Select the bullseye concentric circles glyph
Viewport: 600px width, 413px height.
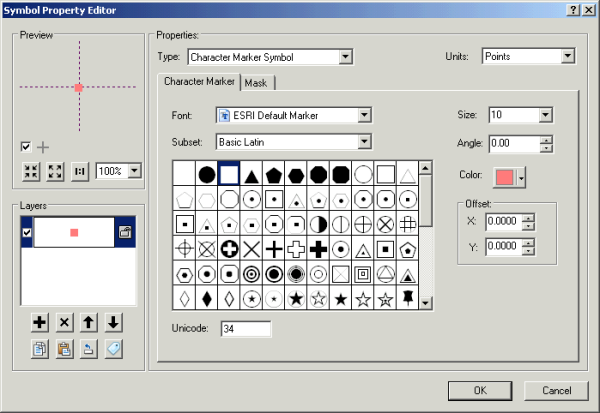tap(251, 274)
